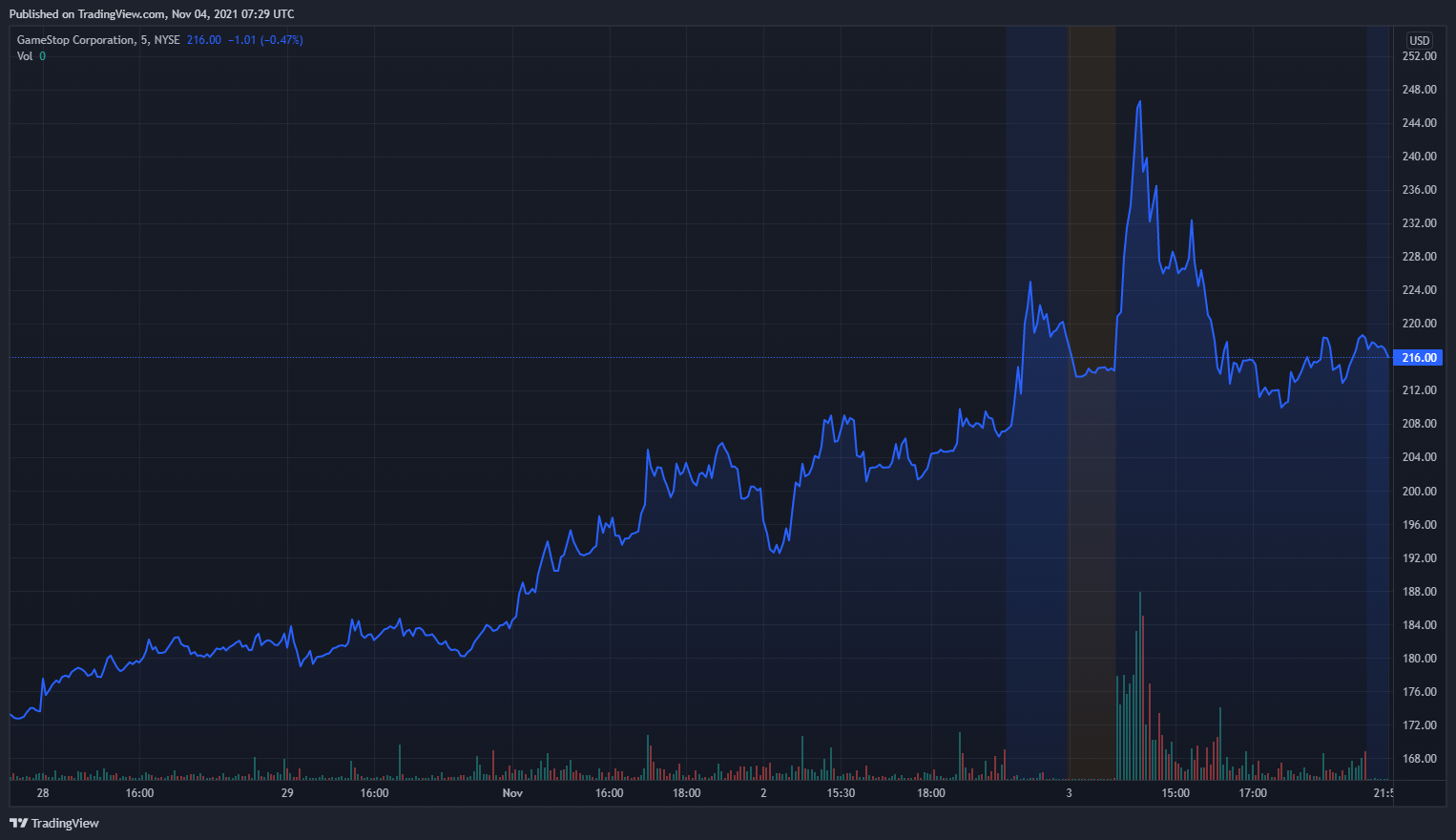Click the 252.00 price axis label
1456x840 pixels.
pyautogui.click(x=1419, y=56)
